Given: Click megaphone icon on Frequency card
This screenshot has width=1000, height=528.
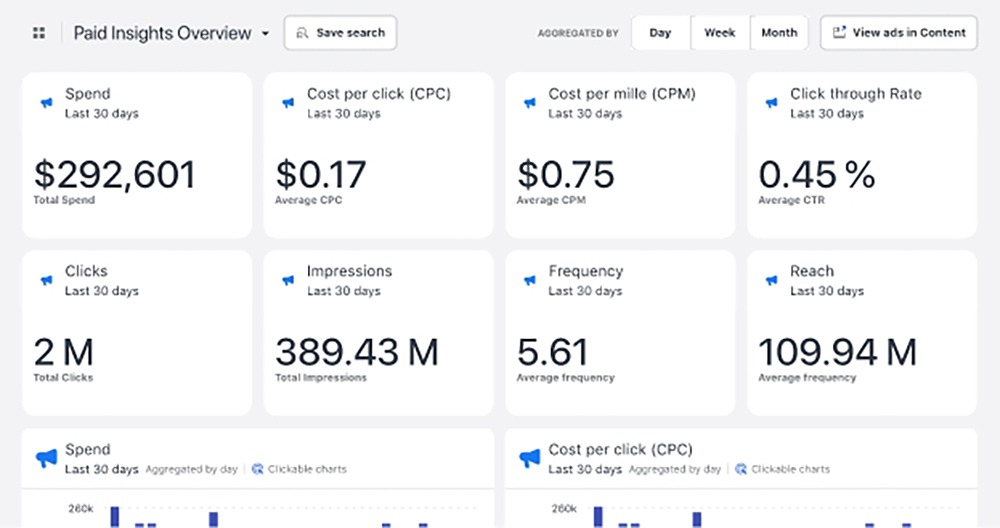Looking at the screenshot, I should [x=530, y=280].
